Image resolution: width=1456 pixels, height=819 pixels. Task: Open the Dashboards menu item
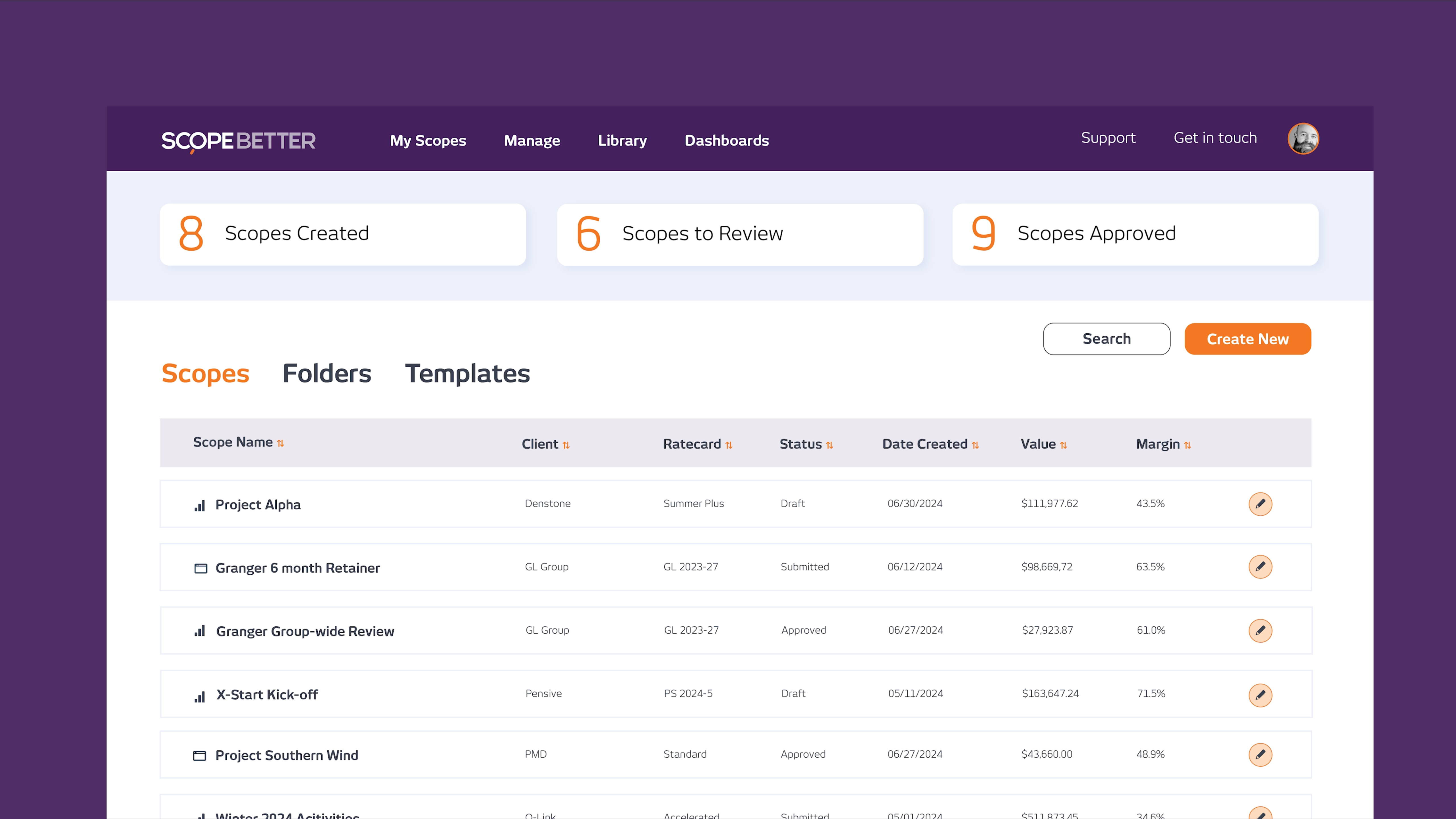(726, 141)
